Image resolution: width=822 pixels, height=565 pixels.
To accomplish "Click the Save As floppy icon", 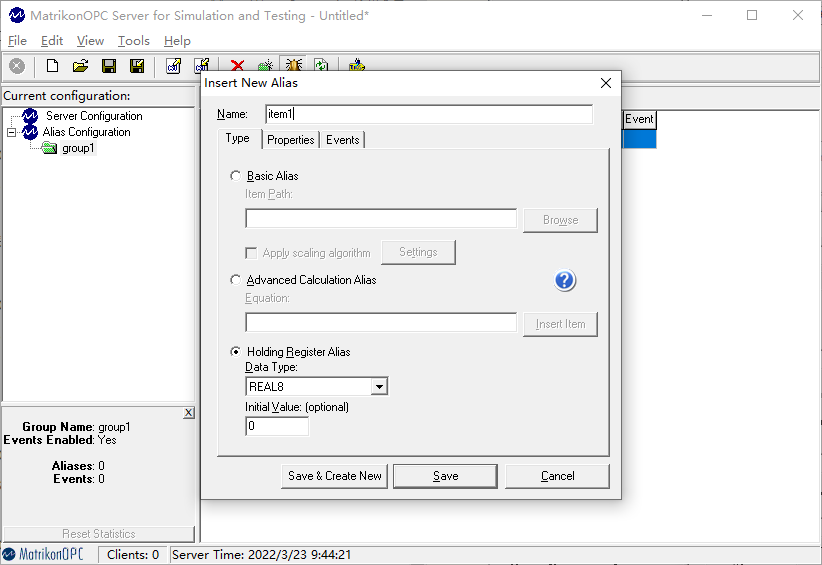I will click(137, 66).
